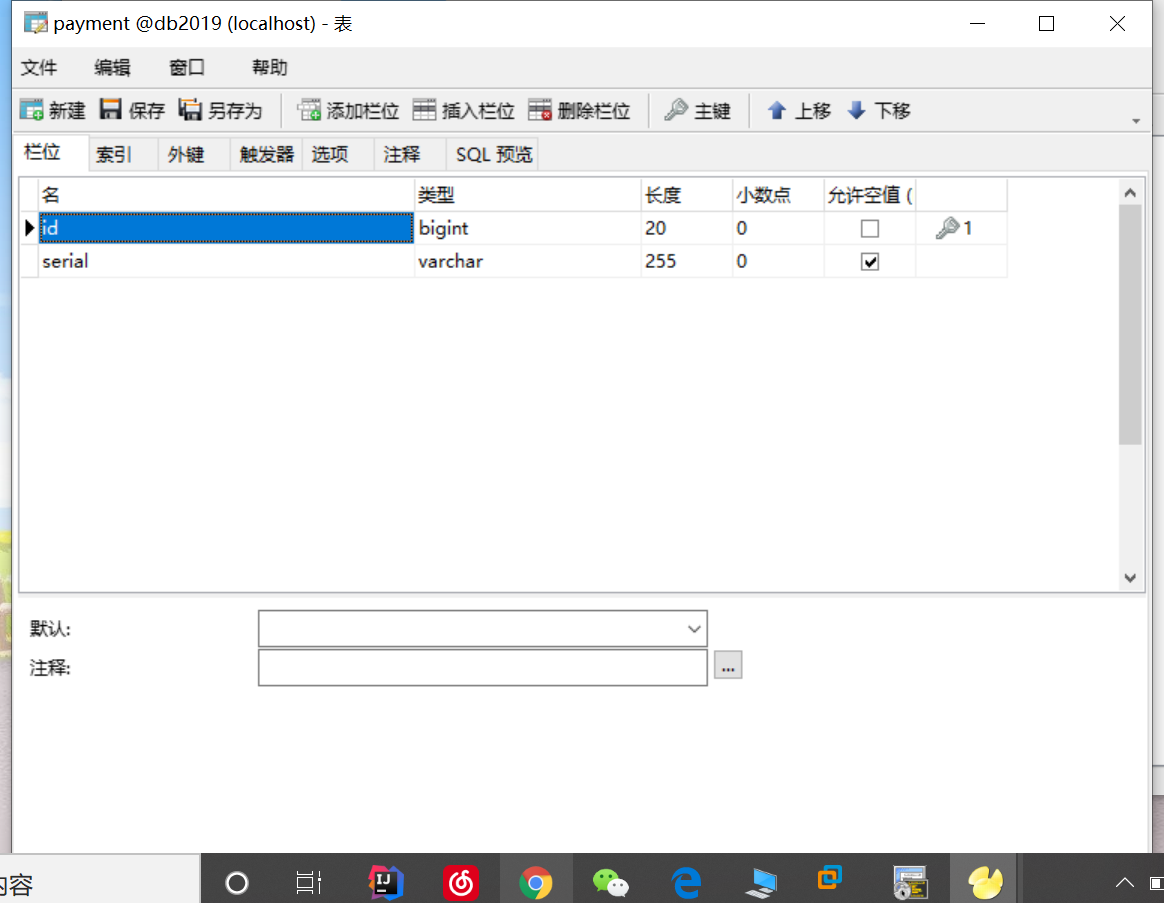Open the certificate-style app icon in taskbar
This screenshot has height=903, width=1164.
pyautogui.click(x=910, y=883)
